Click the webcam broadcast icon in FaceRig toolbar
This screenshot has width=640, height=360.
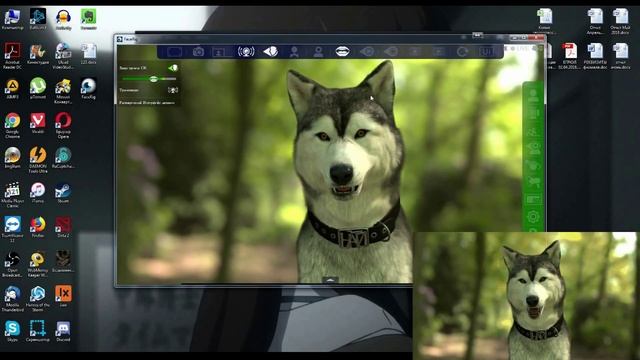pyautogui.click(x=246, y=51)
